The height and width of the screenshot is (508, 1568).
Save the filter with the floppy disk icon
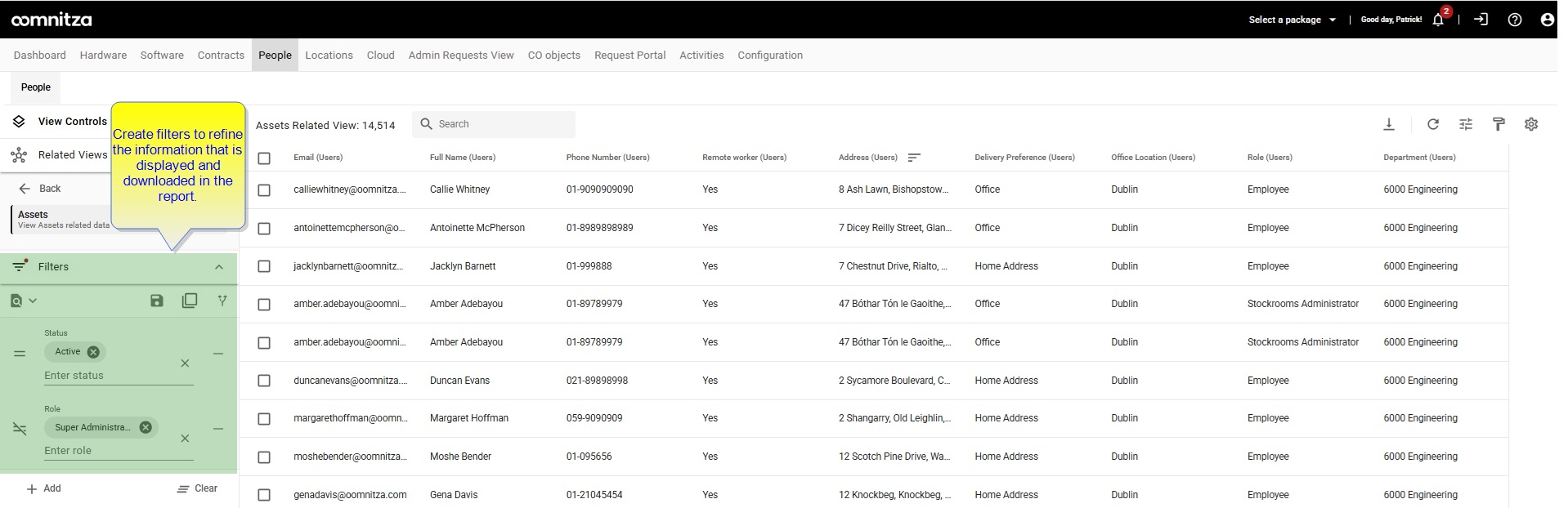157,301
